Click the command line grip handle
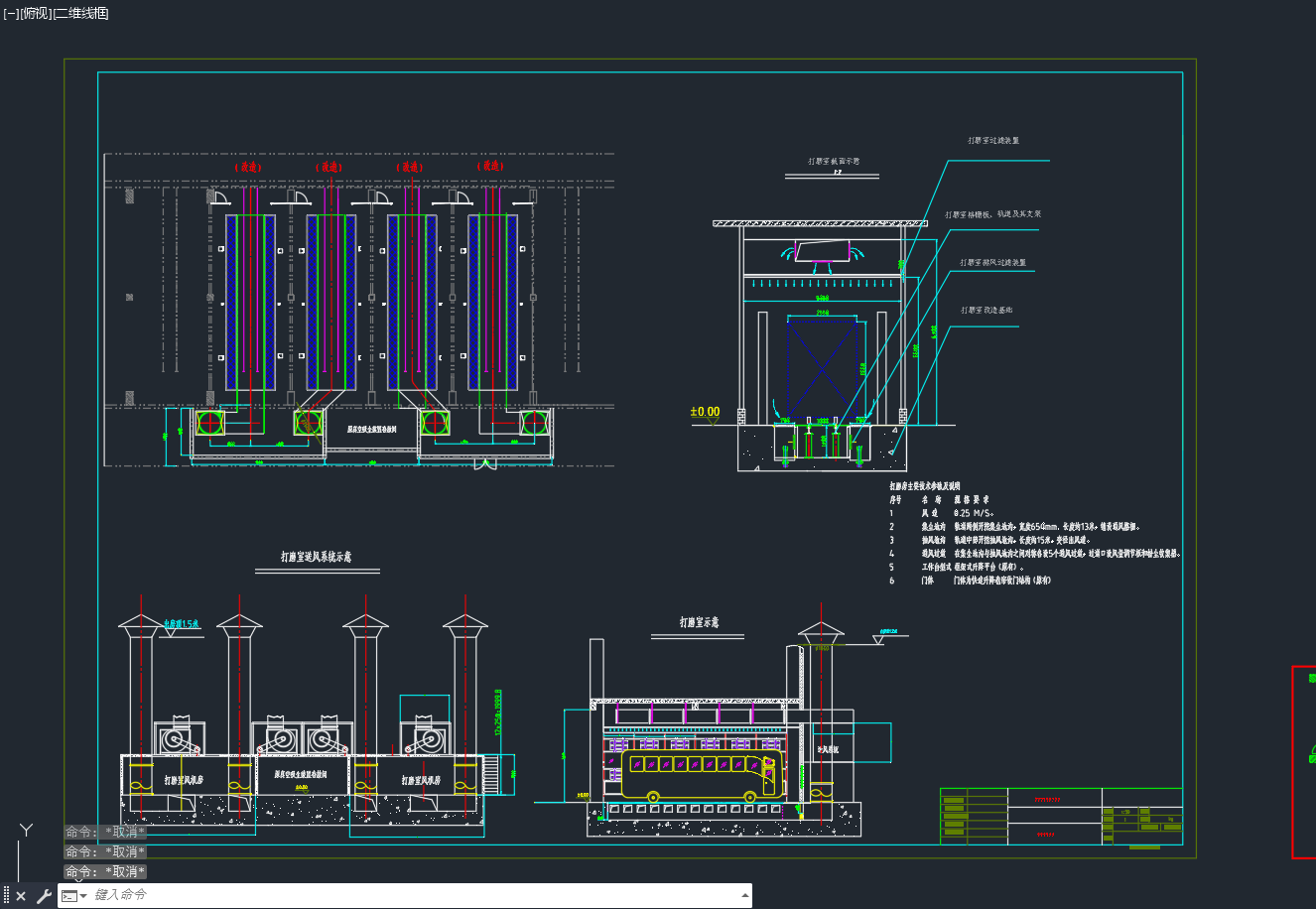The width and height of the screenshot is (1316, 909). 6,896
